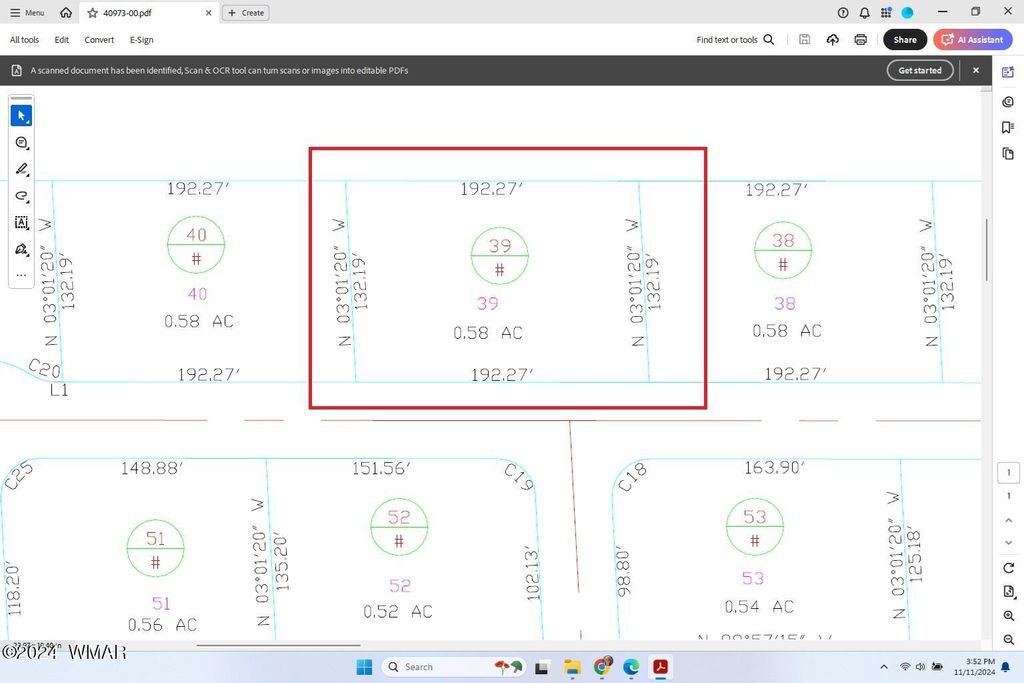The height and width of the screenshot is (683, 1024).
Task: Open the bookmarks panel in the sidebar
Action: 1008,128
